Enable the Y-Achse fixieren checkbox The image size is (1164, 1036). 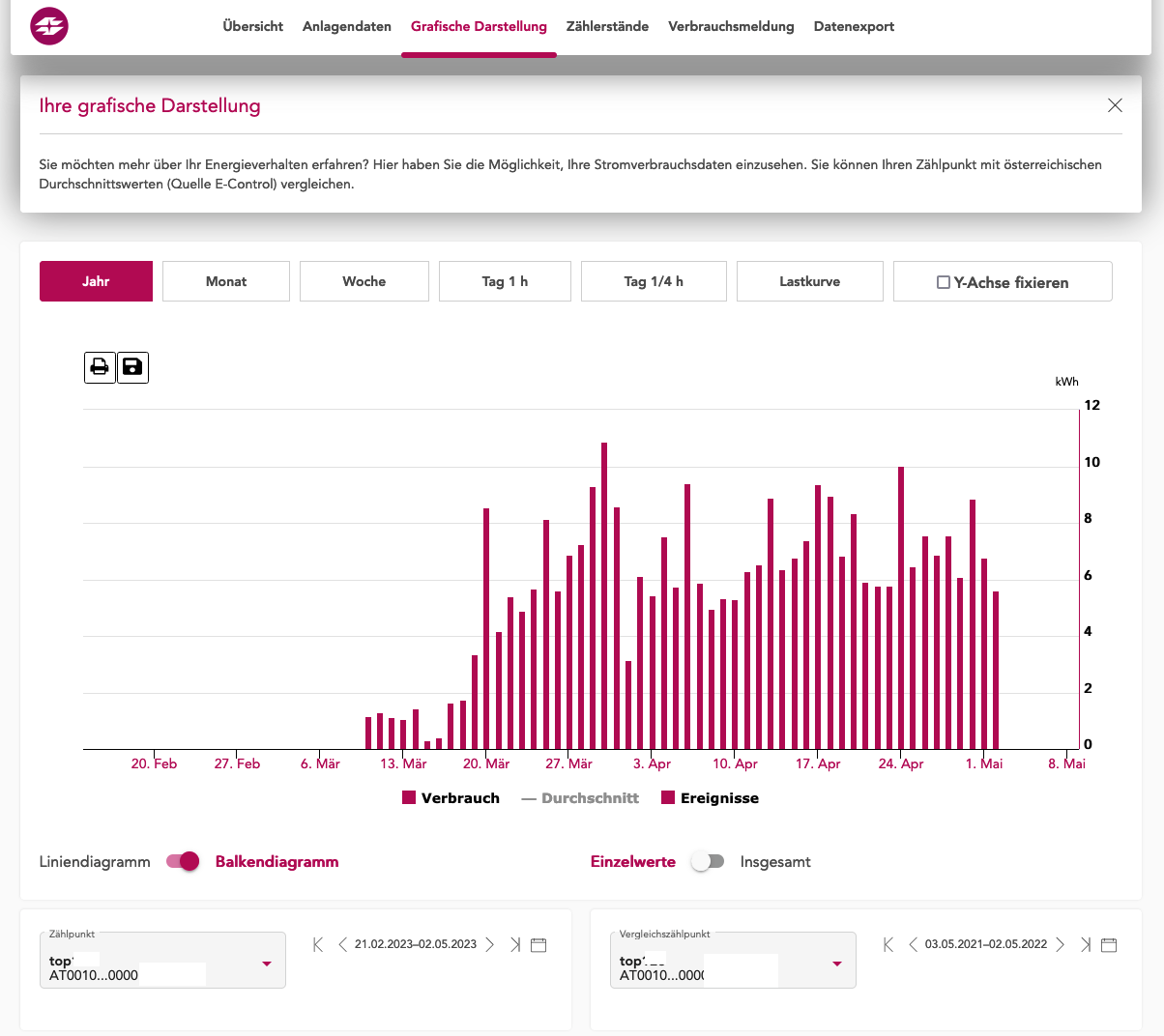[x=944, y=282]
